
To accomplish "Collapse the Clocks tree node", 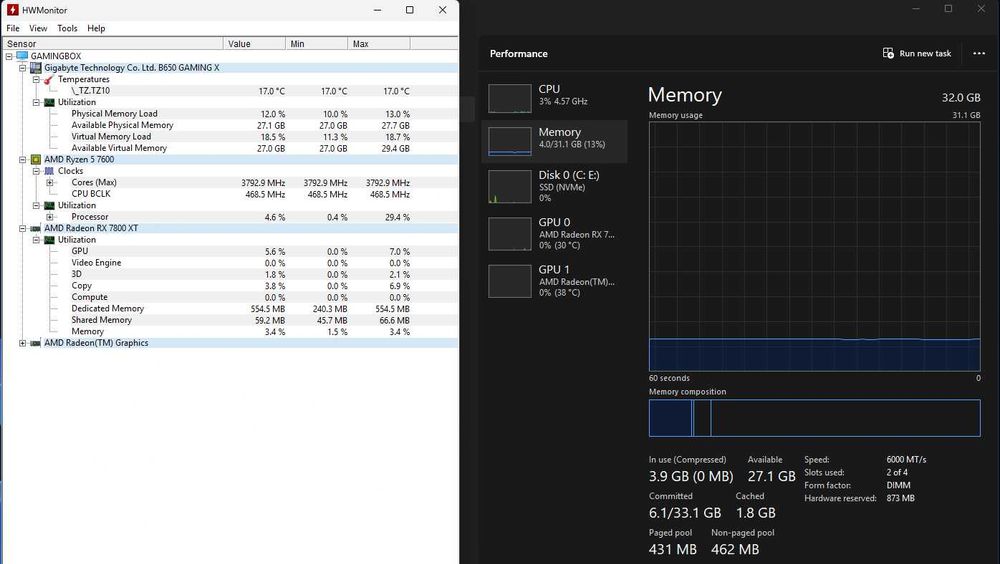I will pos(36,171).
